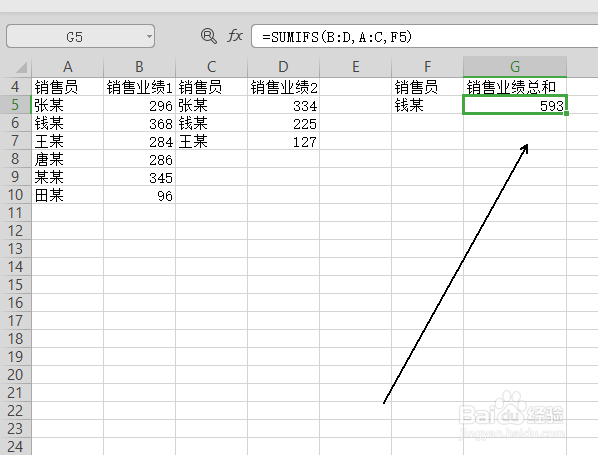The image size is (598, 455).
Task: Click cell A8 containing 唐某
Action: click(68, 159)
